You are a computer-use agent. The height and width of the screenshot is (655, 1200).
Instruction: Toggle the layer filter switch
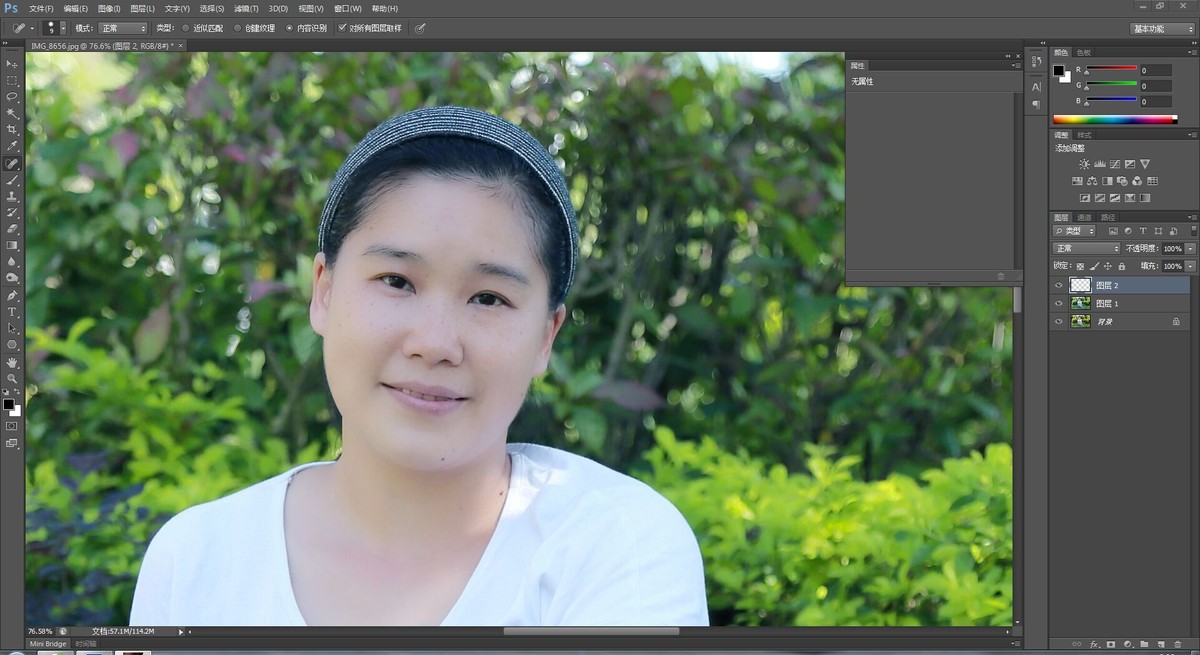point(1193,231)
